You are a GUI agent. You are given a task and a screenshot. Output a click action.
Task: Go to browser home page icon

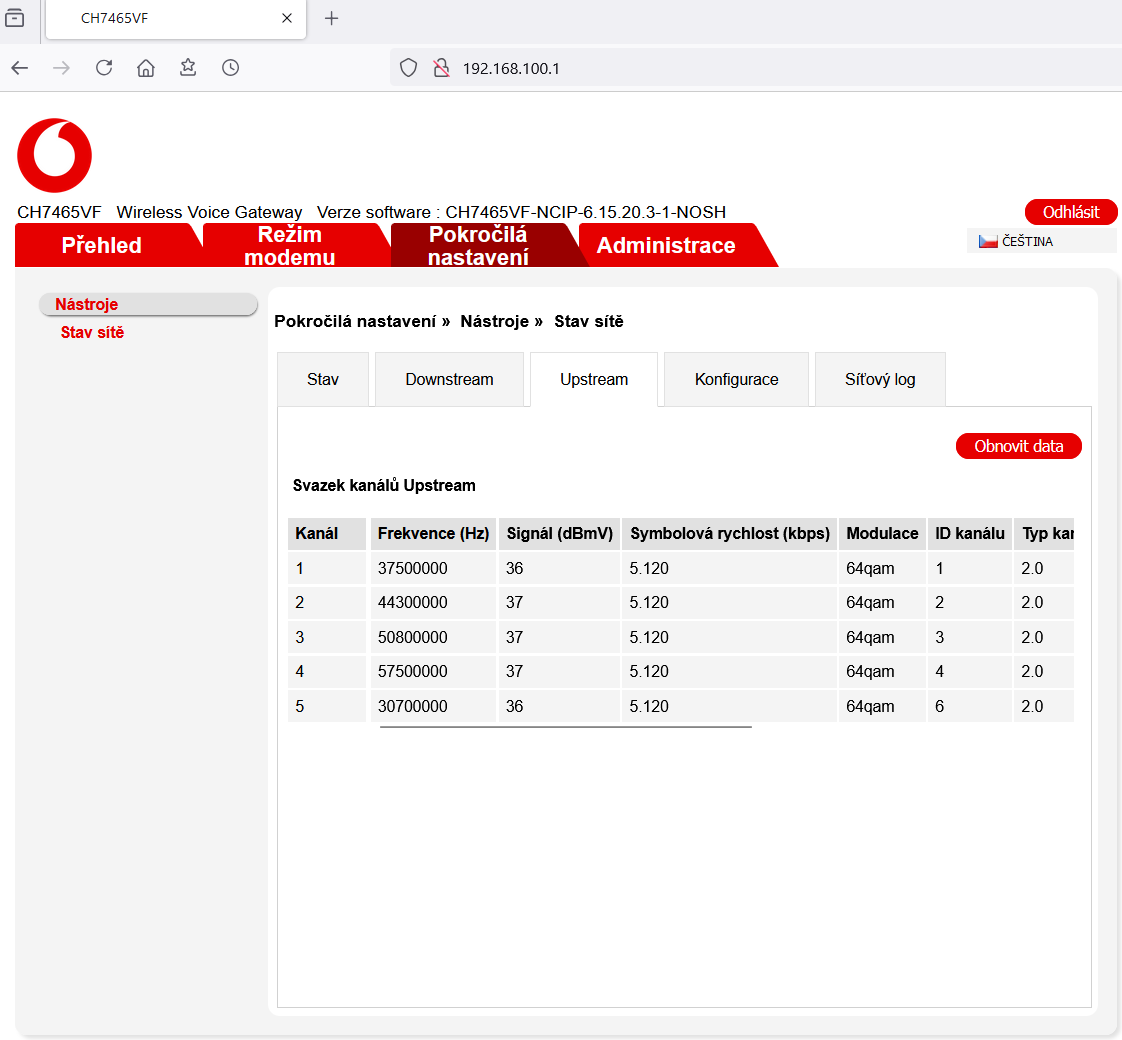point(146,68)
